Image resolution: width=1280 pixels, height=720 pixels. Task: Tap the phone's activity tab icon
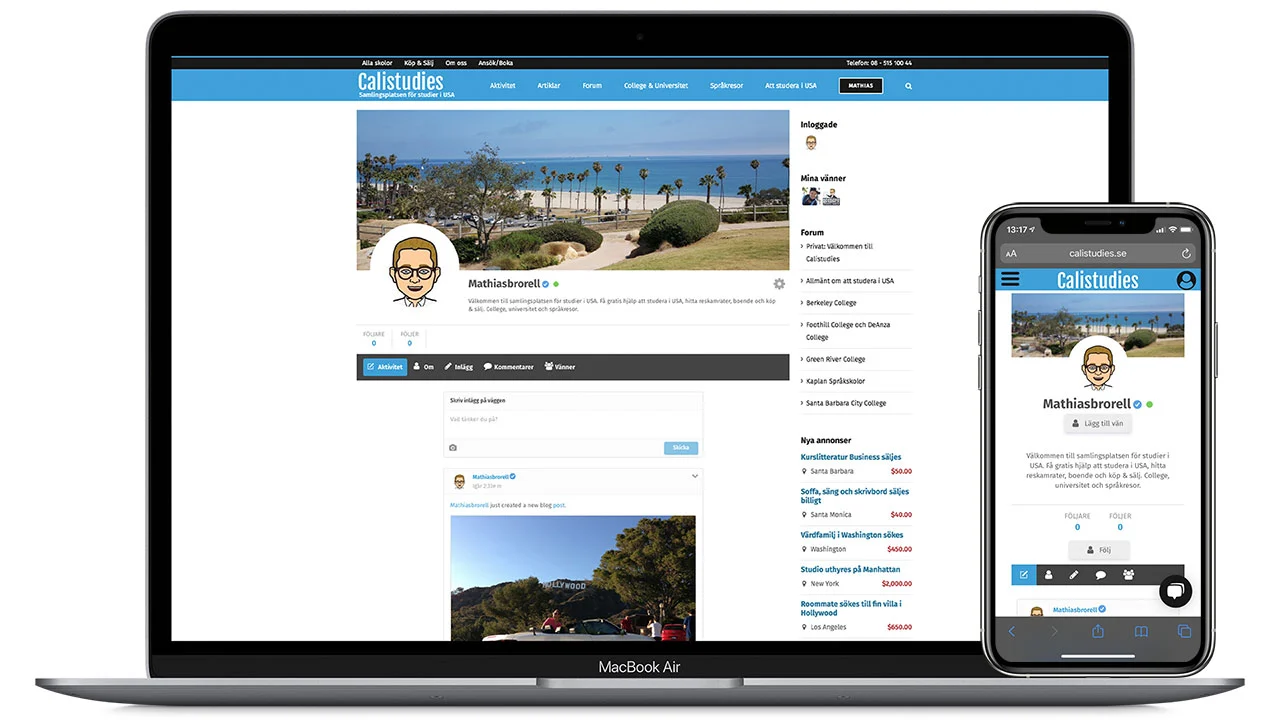1024,575
